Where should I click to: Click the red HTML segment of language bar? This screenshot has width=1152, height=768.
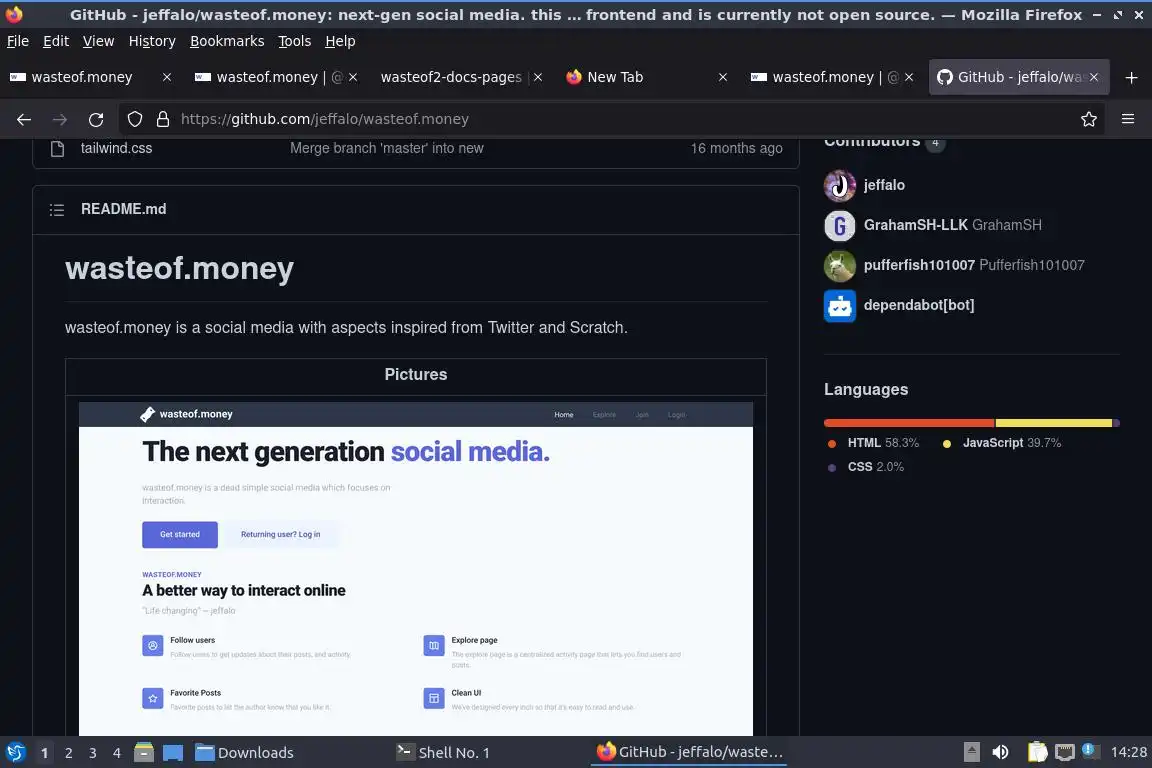909,423
